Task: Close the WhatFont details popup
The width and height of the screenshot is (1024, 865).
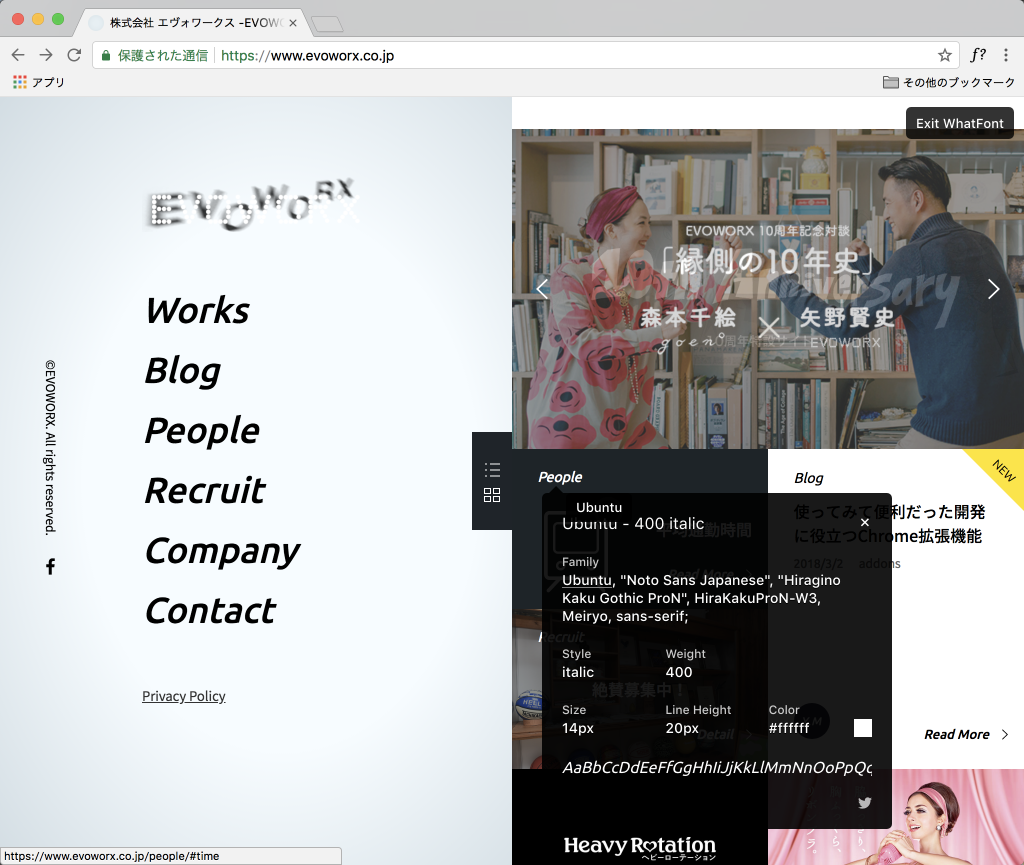Action: point(865,522)
